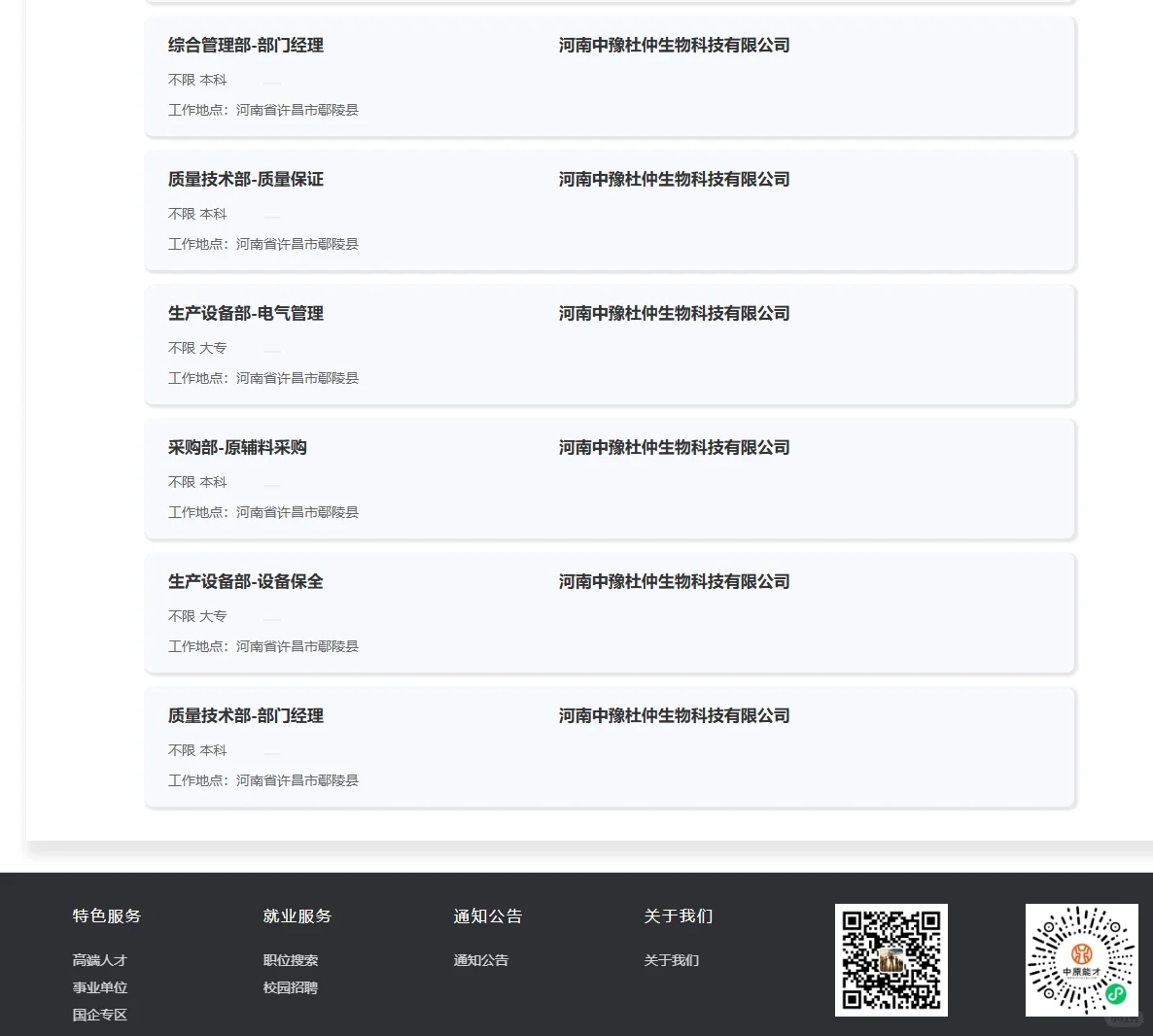Open the 质量技术部-部门经理 job listing

point(246,716)
